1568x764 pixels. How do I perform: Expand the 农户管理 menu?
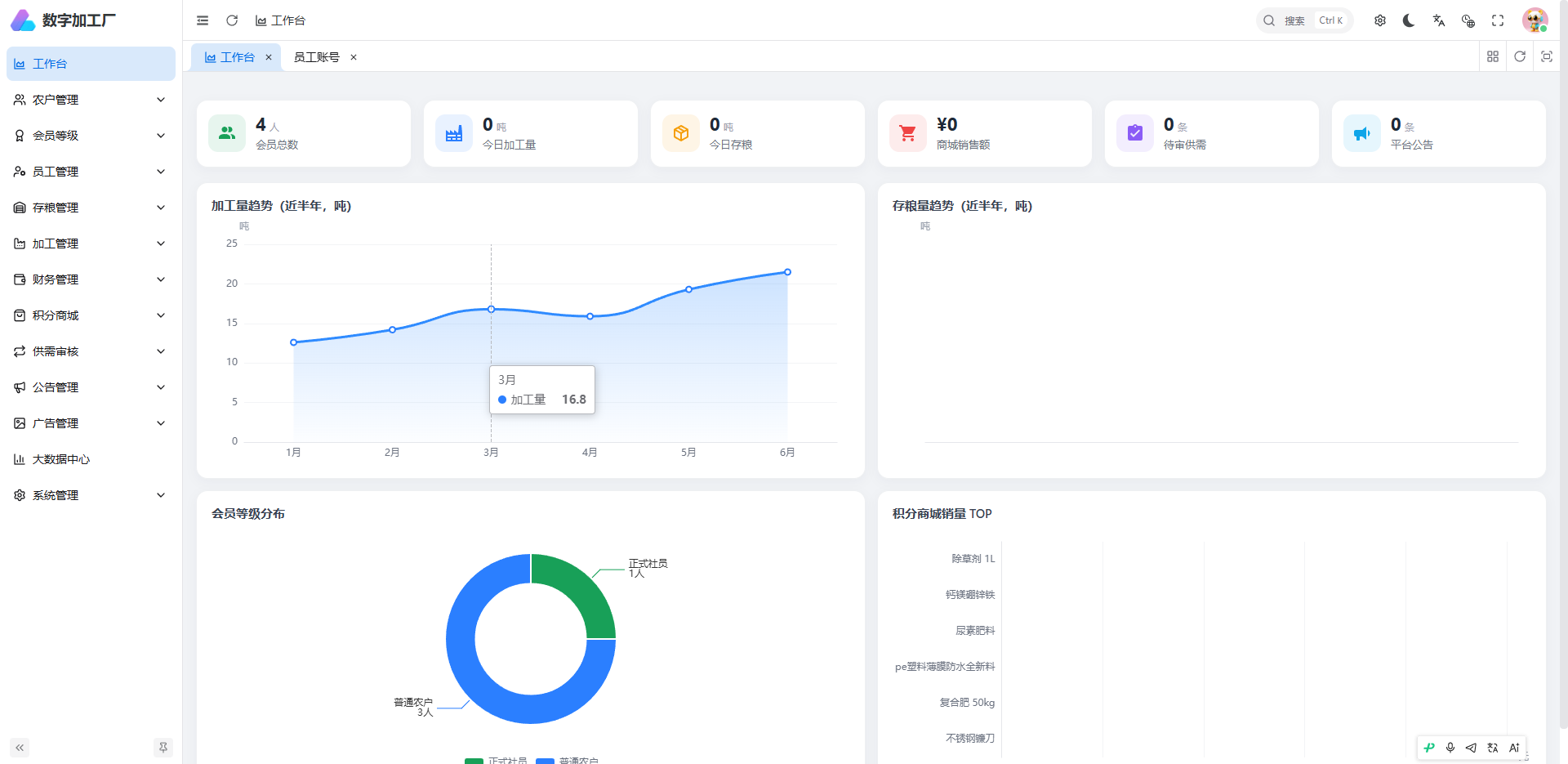[x=91, y=100]
